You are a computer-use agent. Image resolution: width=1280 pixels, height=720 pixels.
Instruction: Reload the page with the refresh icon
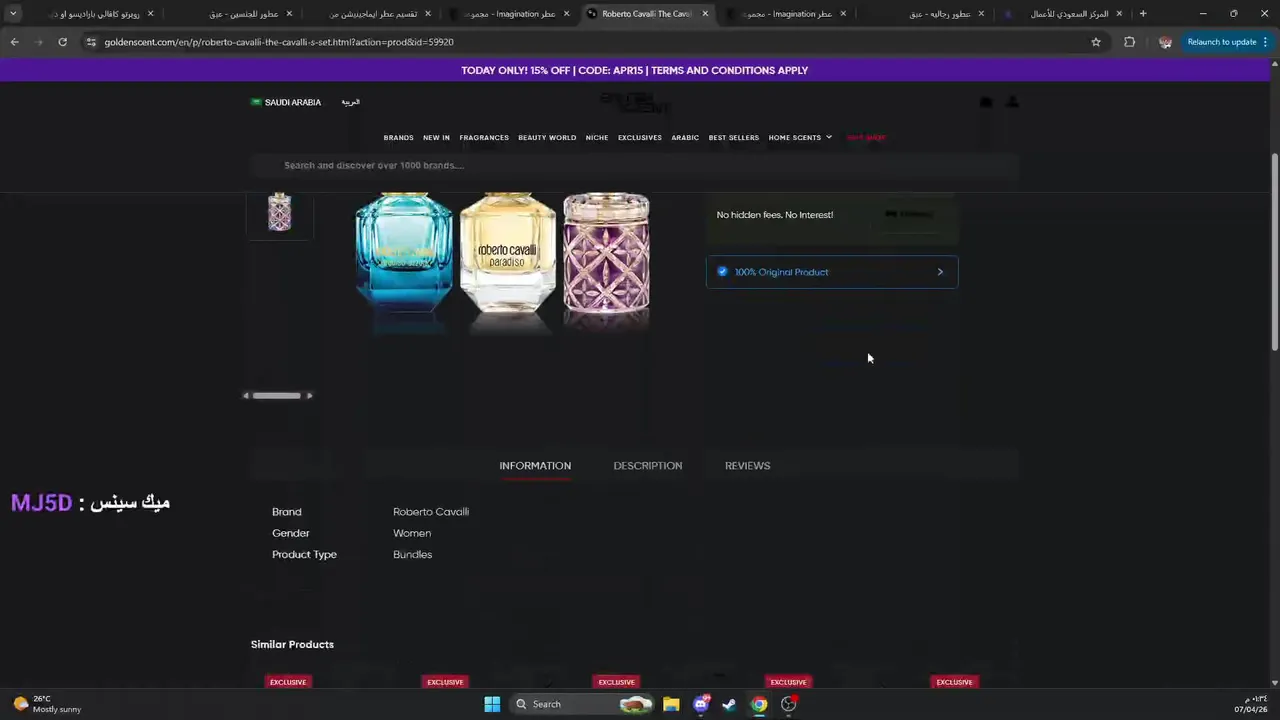coord(62,42)
